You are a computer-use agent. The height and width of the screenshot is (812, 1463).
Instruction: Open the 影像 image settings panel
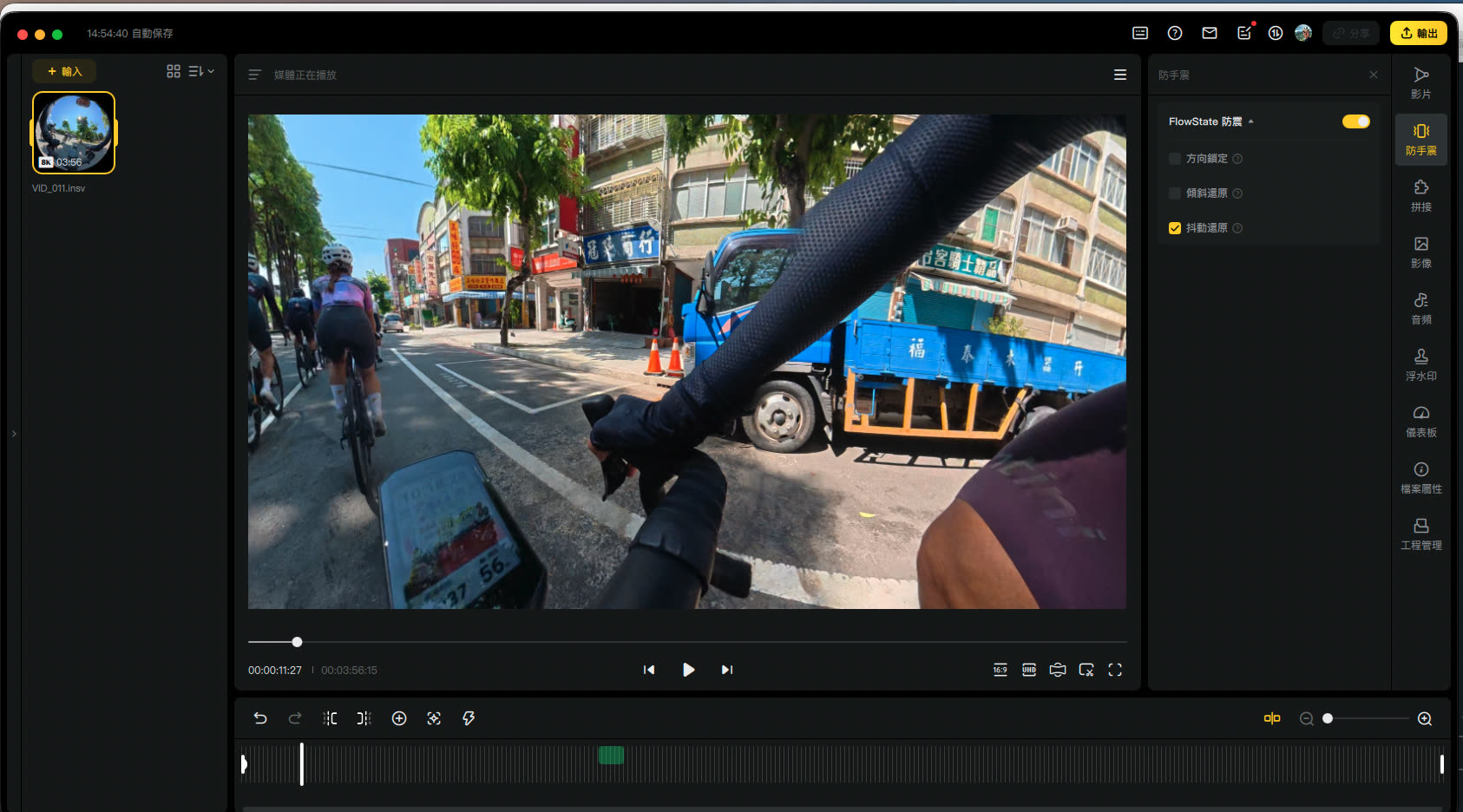(1420, 252)
